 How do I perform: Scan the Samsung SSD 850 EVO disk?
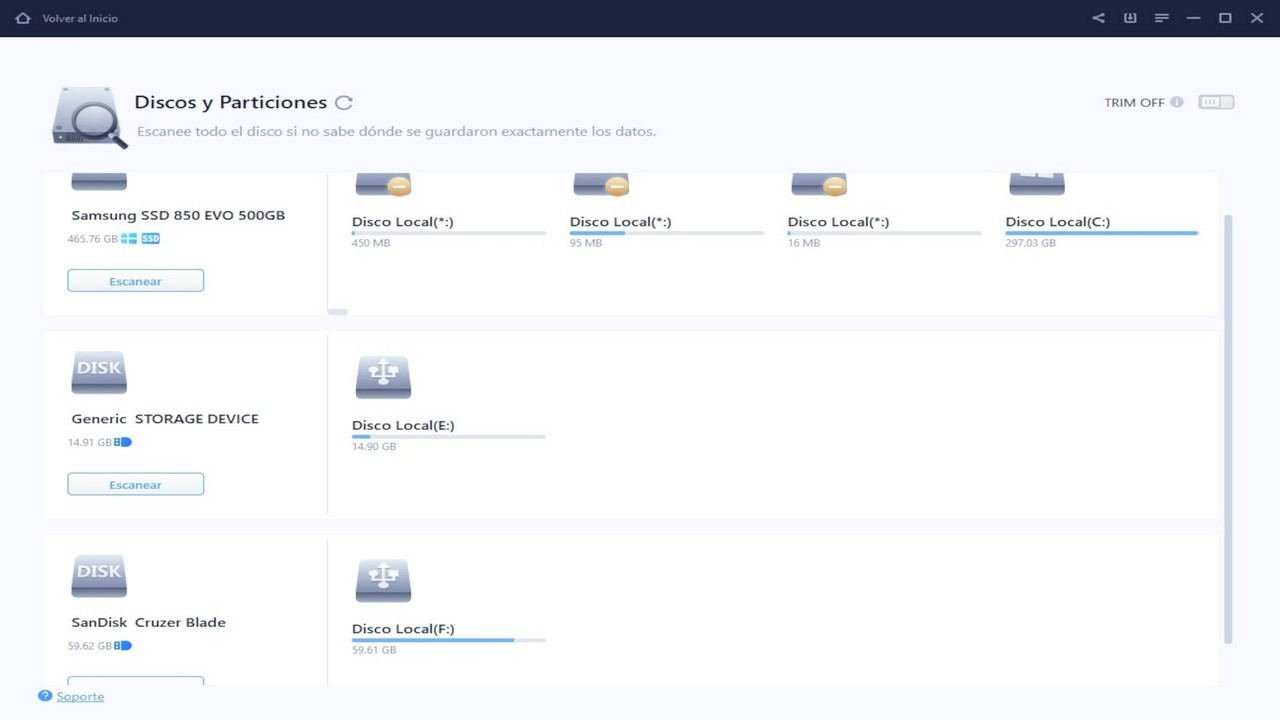[x=136, y=281]
